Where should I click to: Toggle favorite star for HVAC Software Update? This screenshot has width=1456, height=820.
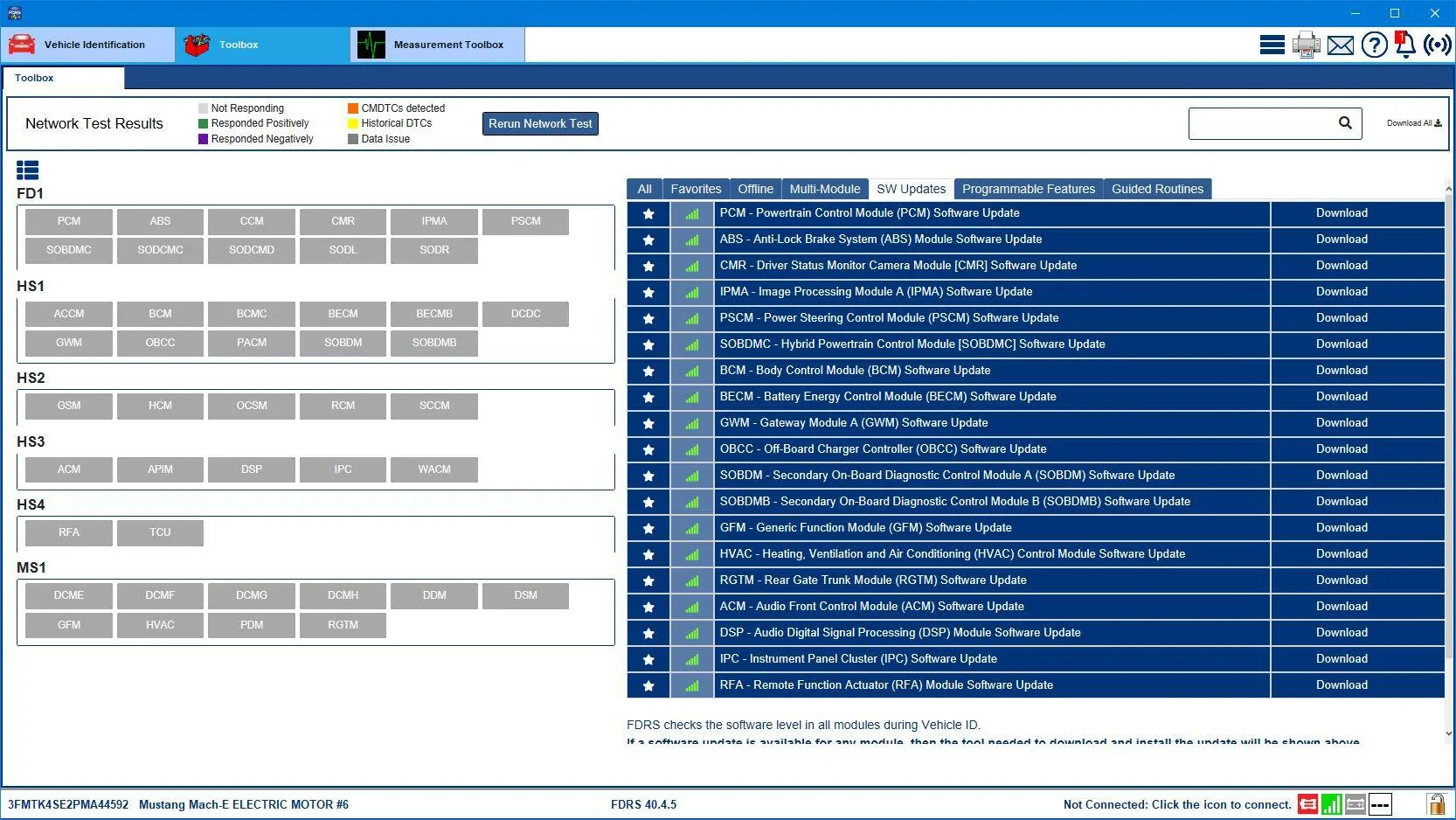[x=648, y=554]
